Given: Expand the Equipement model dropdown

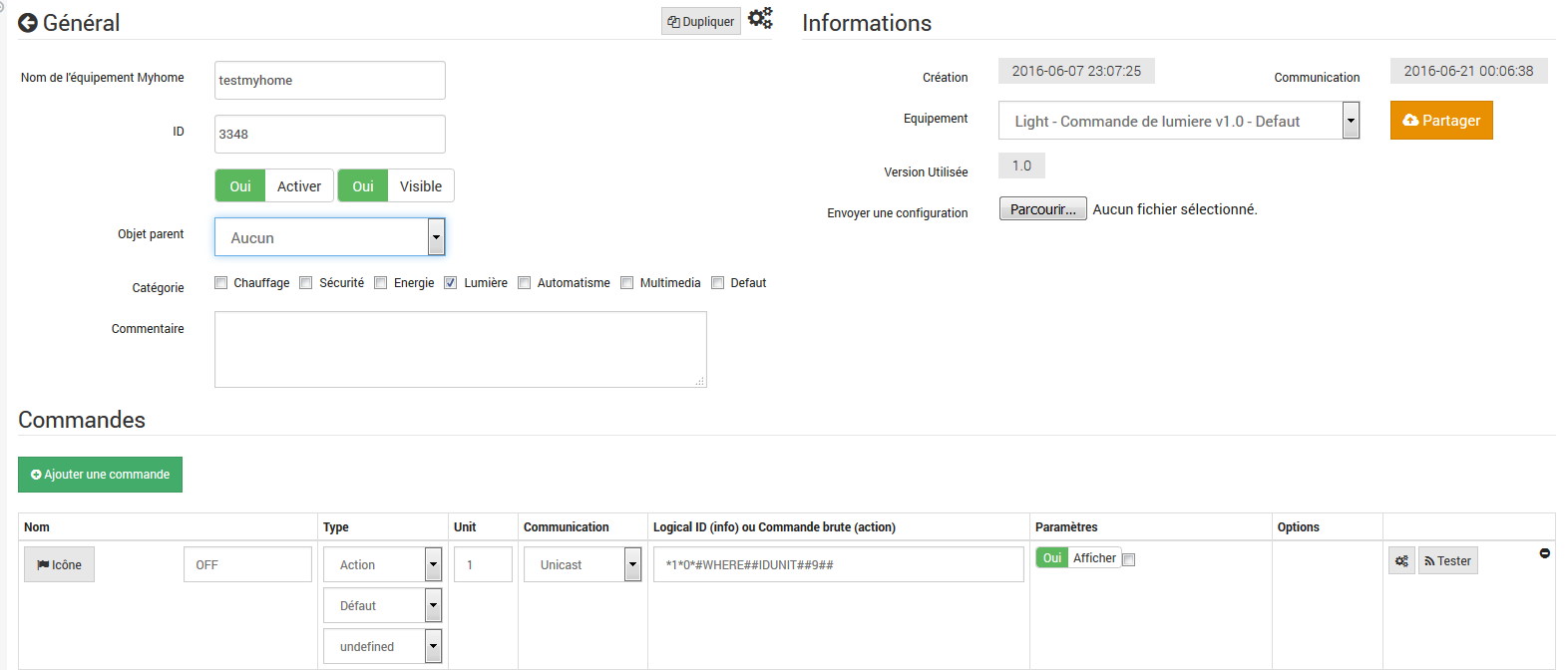Looking at the screenshot, I should [x=1178, y=121].
